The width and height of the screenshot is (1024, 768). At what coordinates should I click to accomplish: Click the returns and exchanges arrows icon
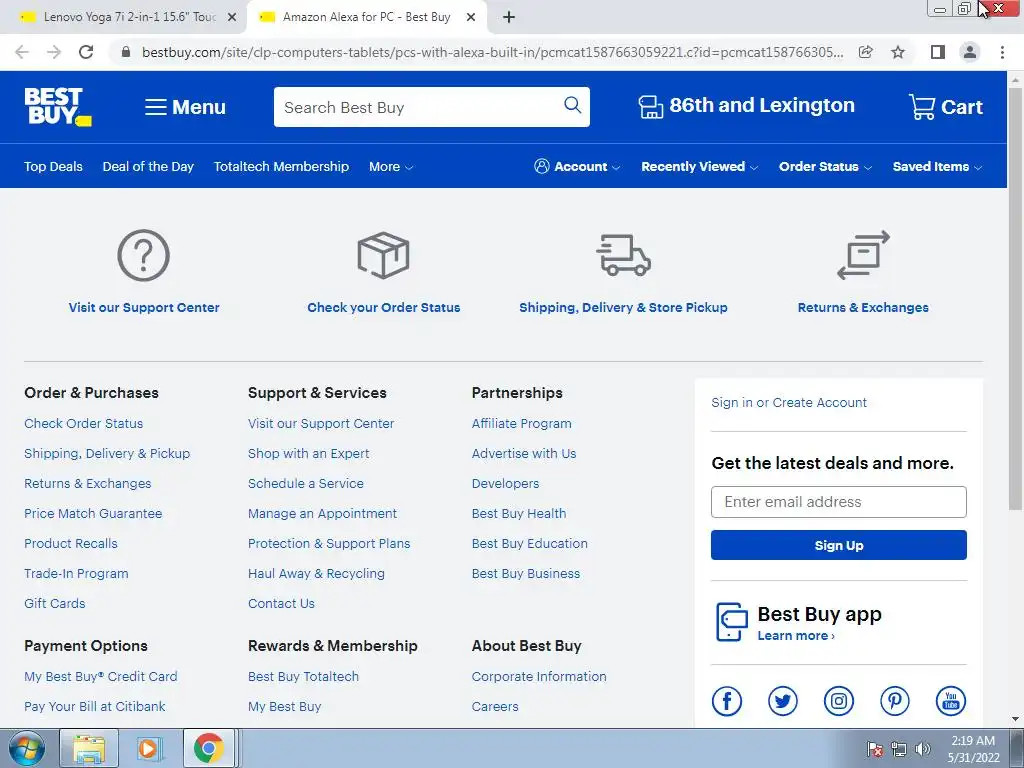863,255
